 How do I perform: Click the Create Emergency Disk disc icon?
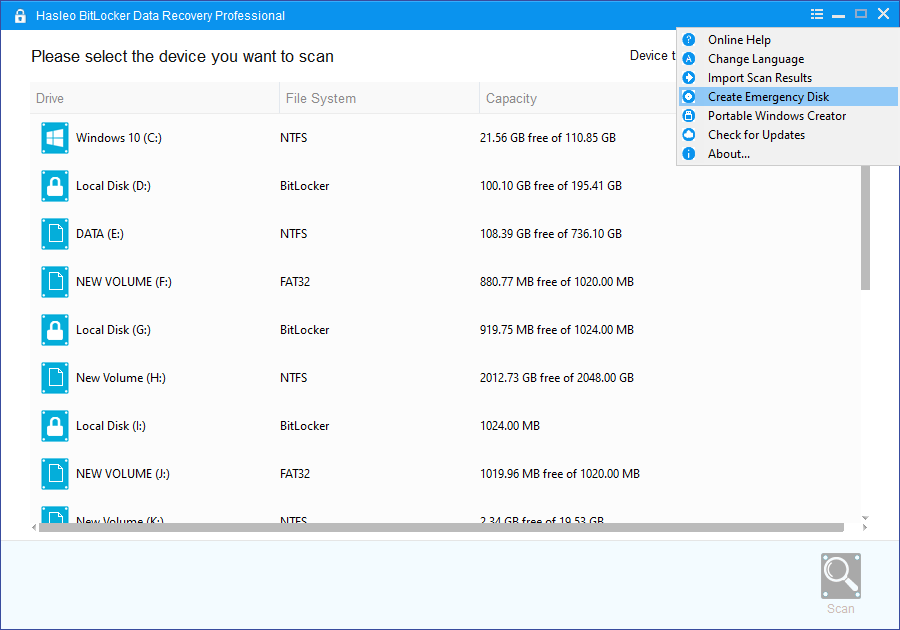coord(689,96)
